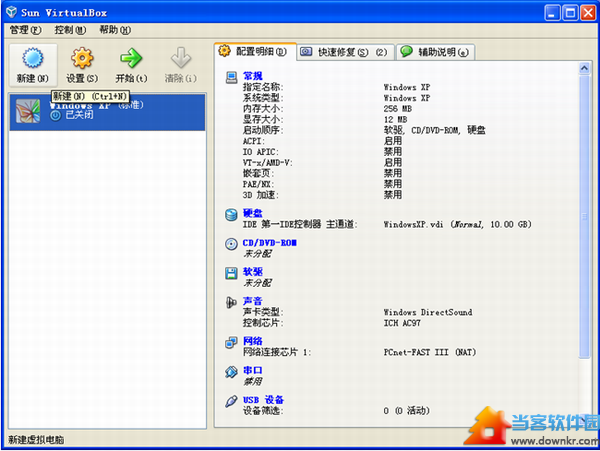The image size is (600, 451).
Task: Click the CD/DVD-ROM disc icon
Action: (231, 244)
